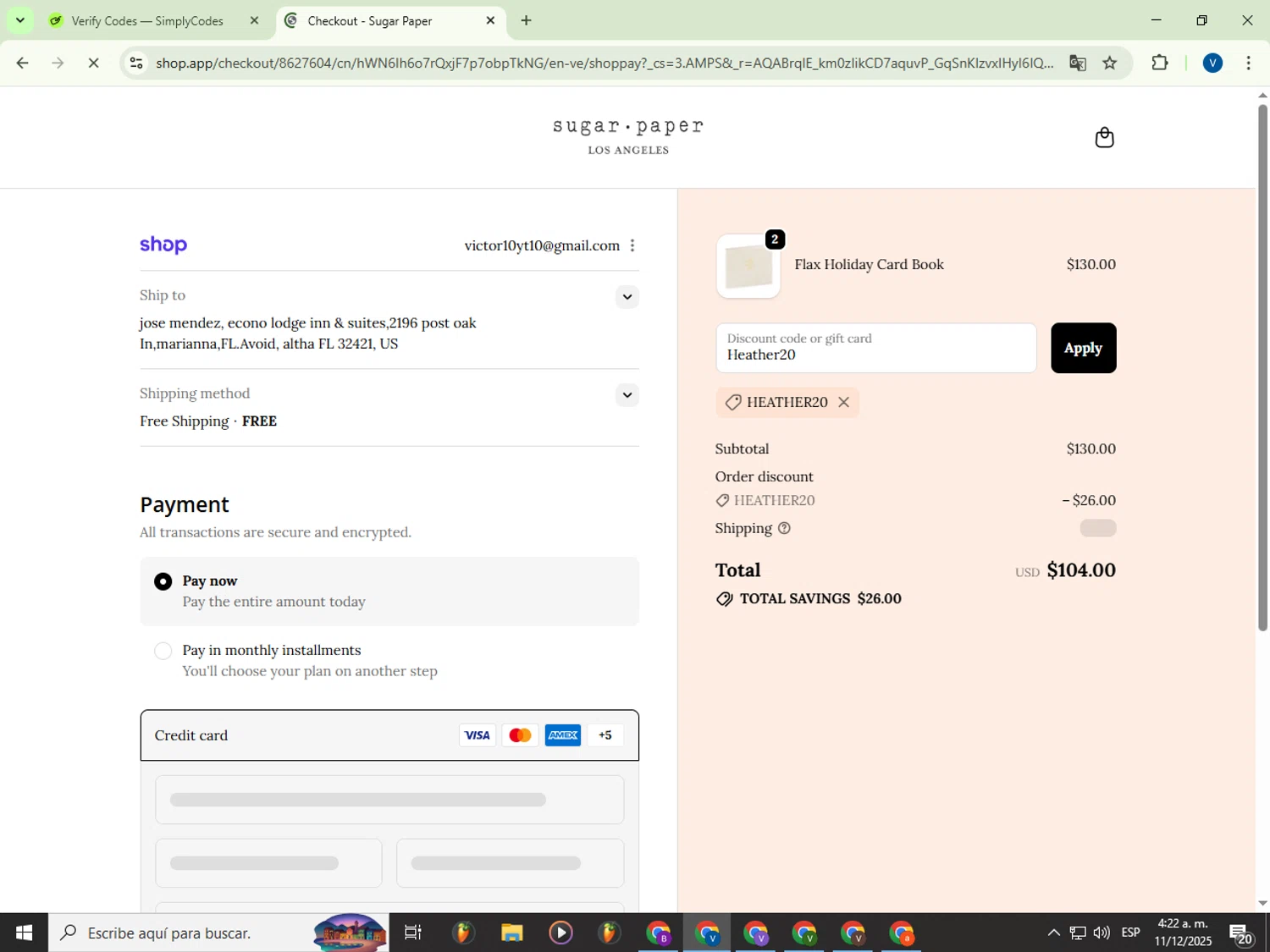Remove the HEATHER20 discount tag
The image size is (1270, 952).
[x=843, y=402]
